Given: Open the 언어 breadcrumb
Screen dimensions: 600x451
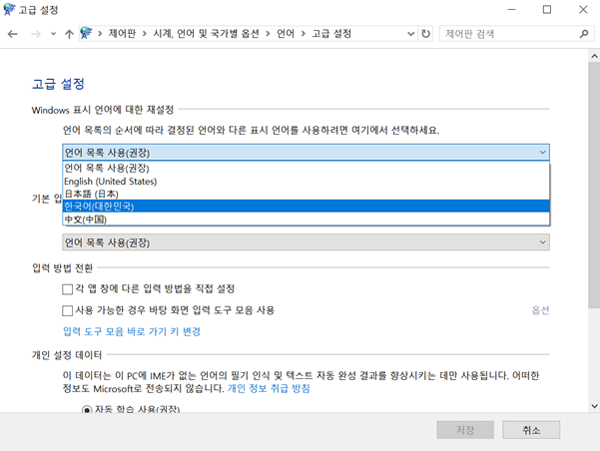Looking at the screenshot, I should pyautogui.click(x=285, y=34).
